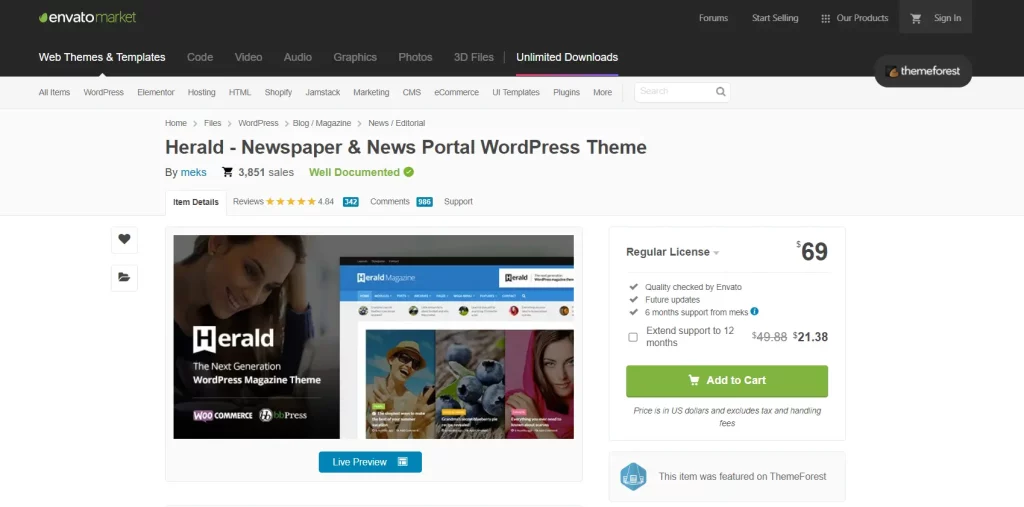Click the $69 price text
1024x507 pixels.
812,252
